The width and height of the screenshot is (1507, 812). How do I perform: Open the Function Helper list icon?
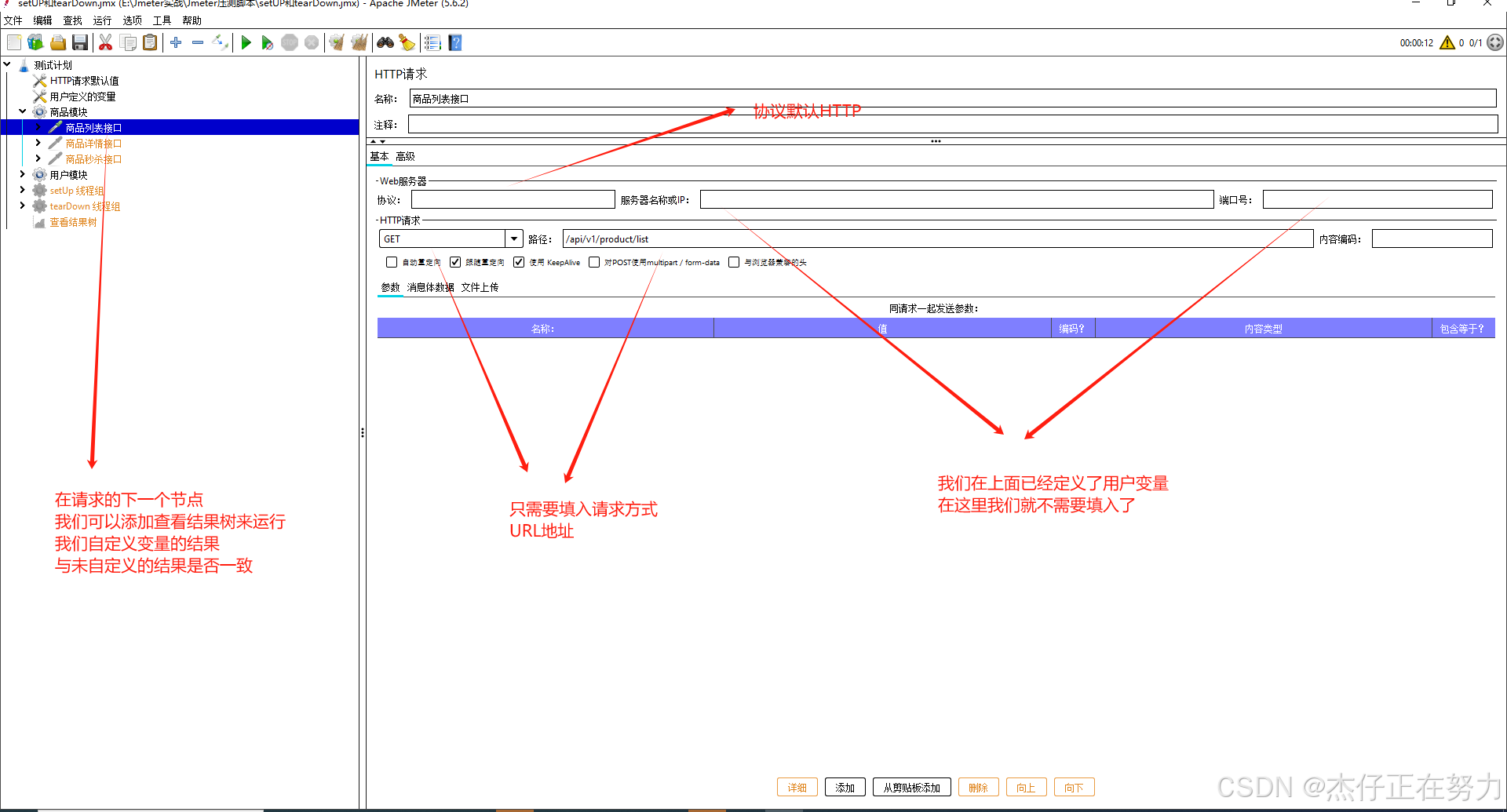tap(432, 42)
